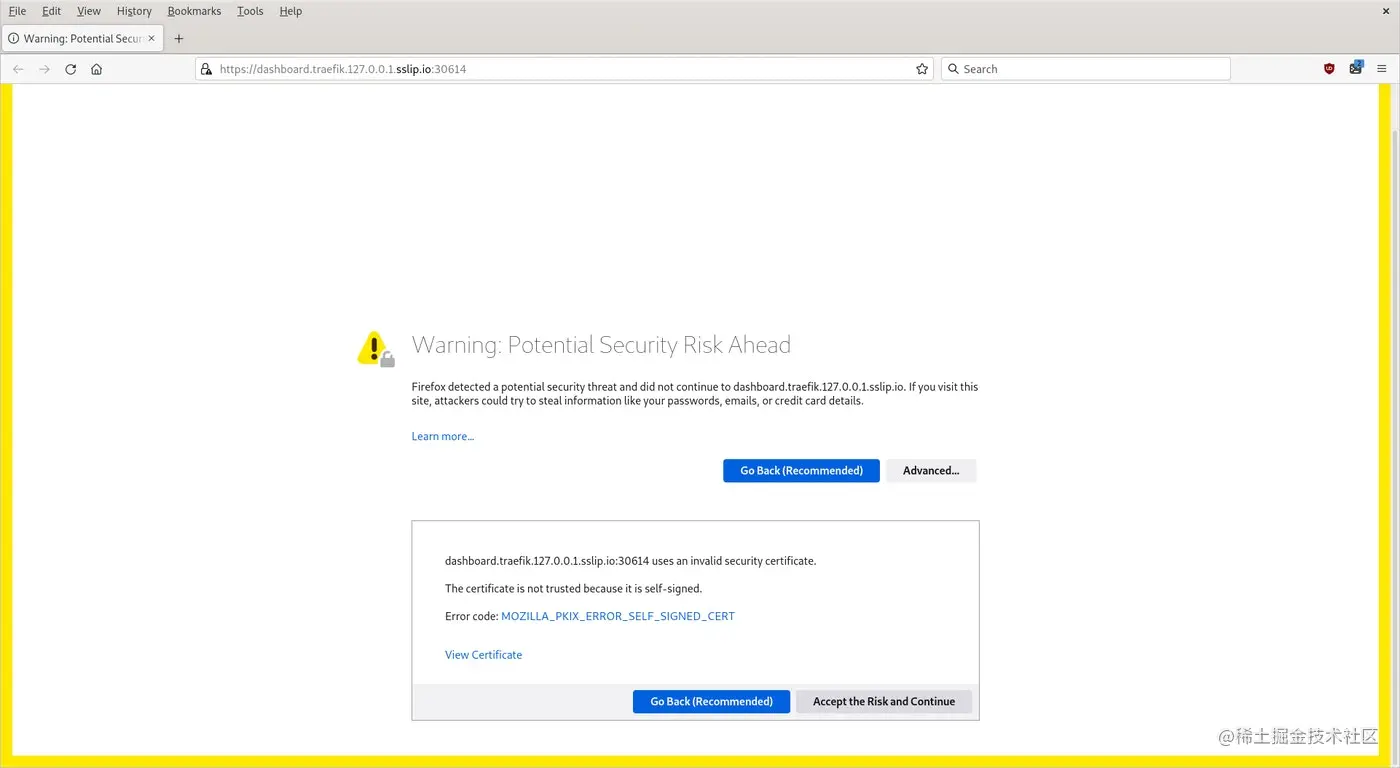Screen dimensions: 1400x768
Task: Click the upper Go Back (Recommended) button
Action: (x=801, y=471)
